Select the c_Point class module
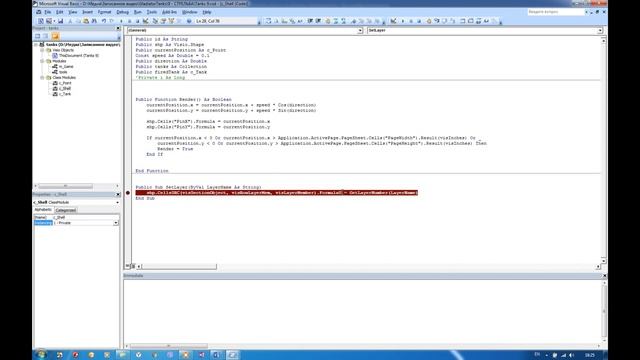The image size is (640, 360). coord(65,83)
